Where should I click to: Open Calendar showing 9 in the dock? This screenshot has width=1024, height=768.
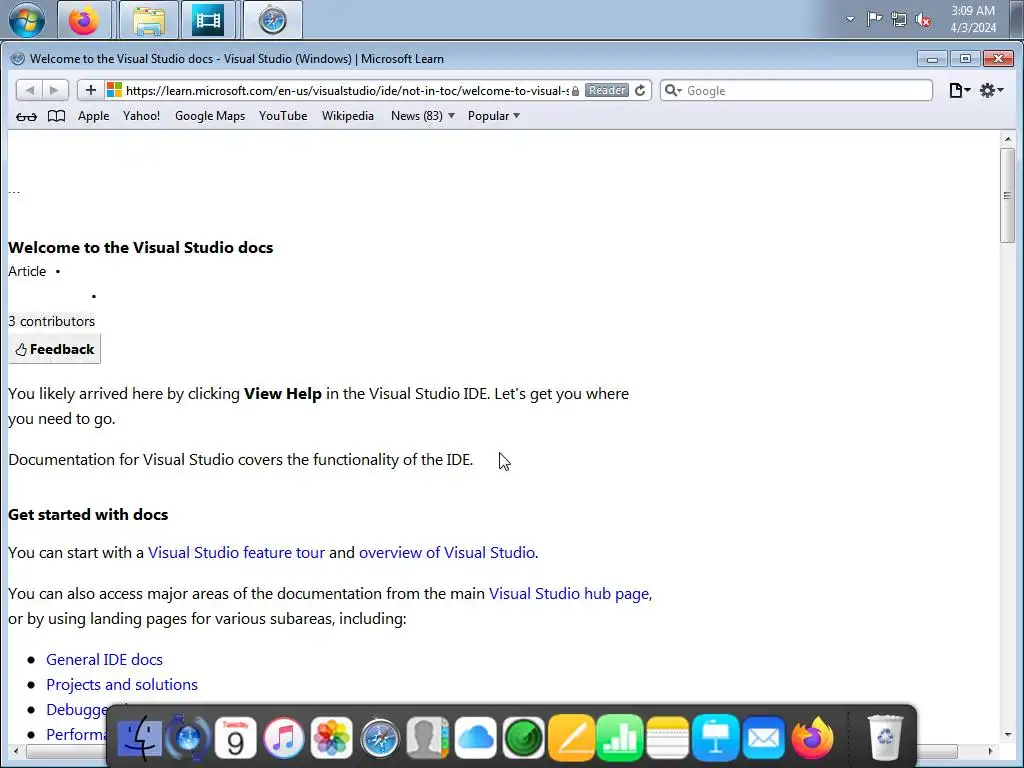point(235,738)
